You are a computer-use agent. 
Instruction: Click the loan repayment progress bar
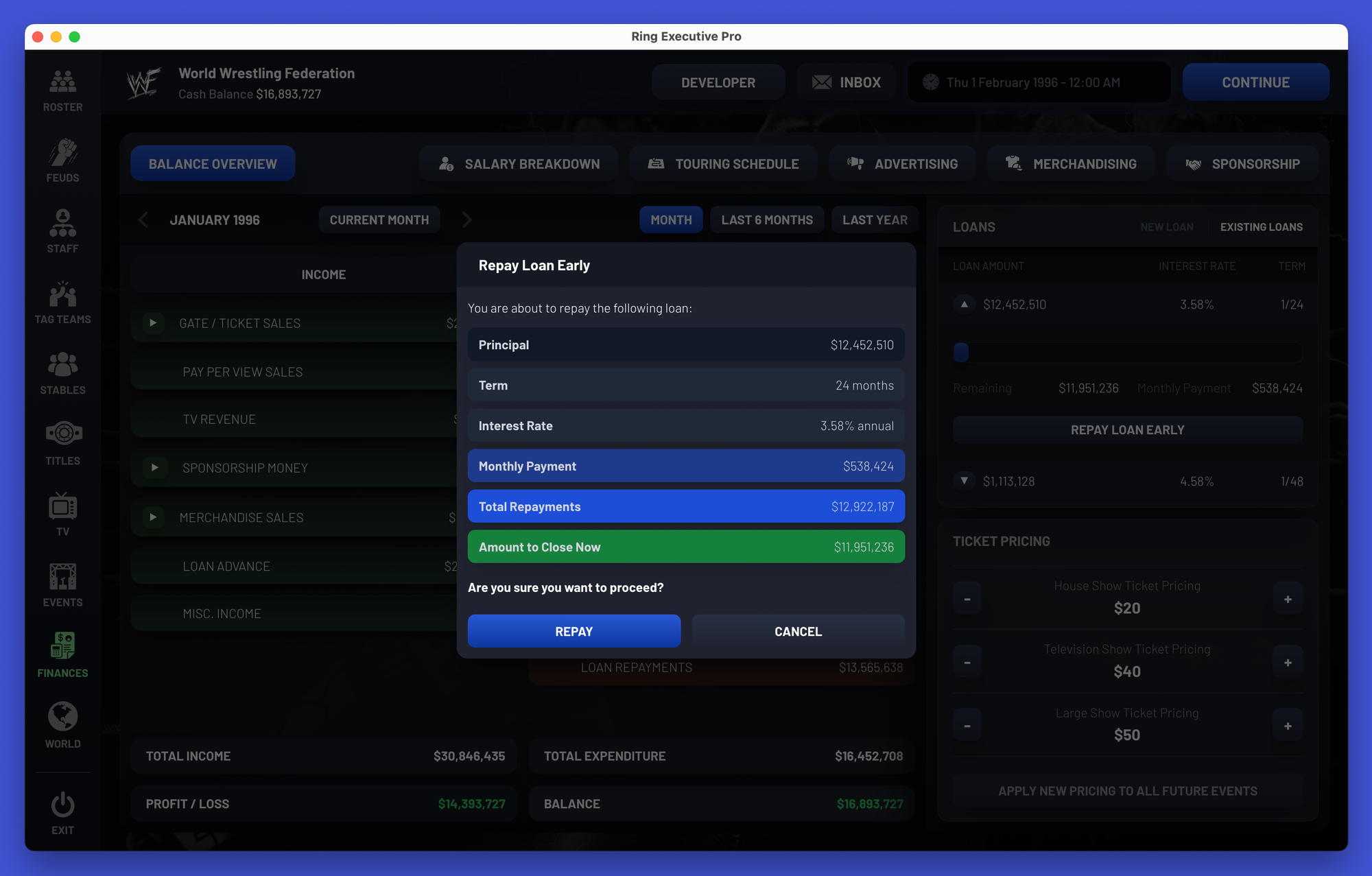[1127, 353]
